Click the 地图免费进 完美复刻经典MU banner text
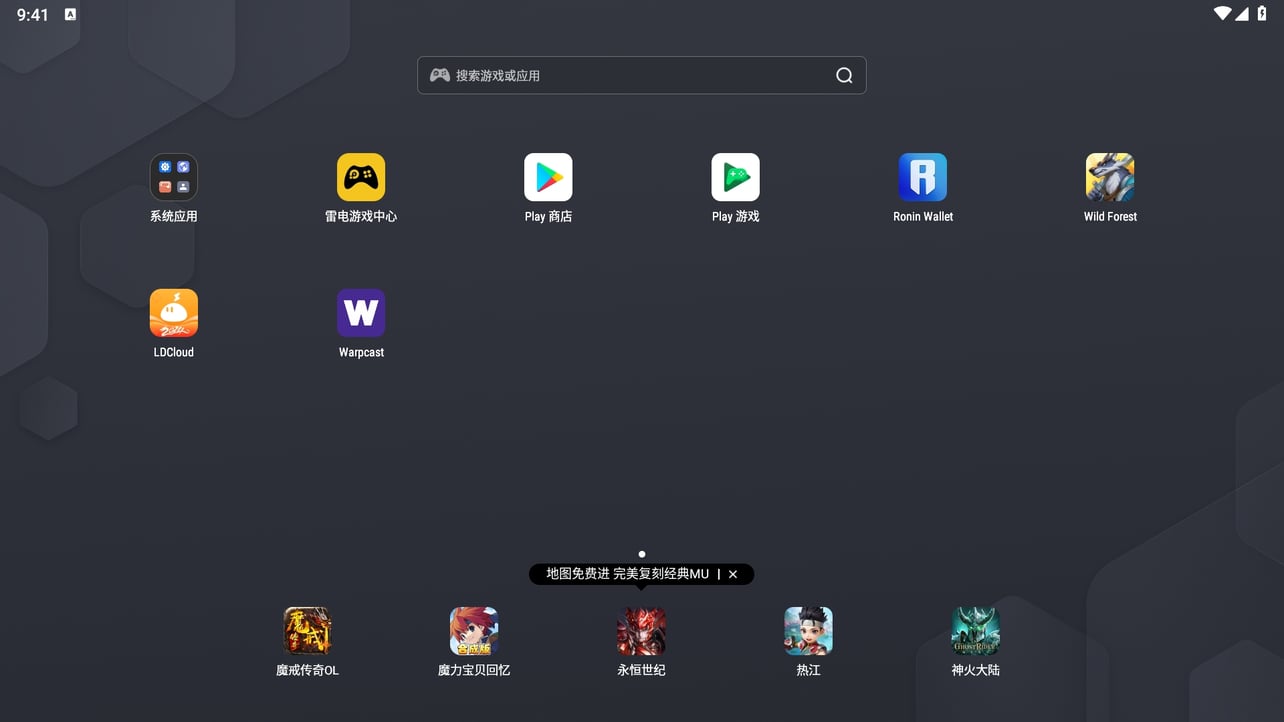1284x722 pixels. coord(627,574)
